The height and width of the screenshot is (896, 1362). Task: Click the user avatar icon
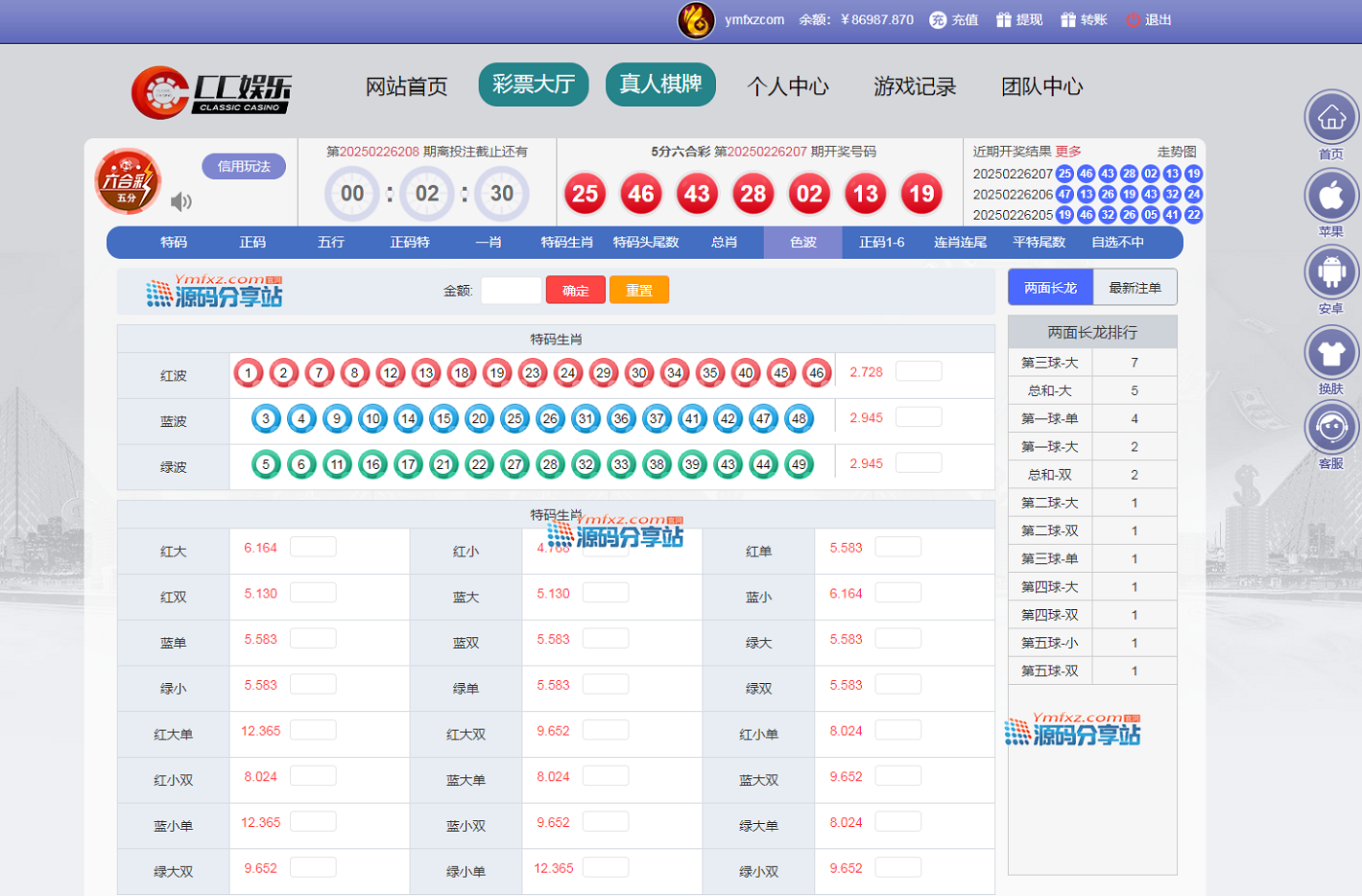coord(696,19)
